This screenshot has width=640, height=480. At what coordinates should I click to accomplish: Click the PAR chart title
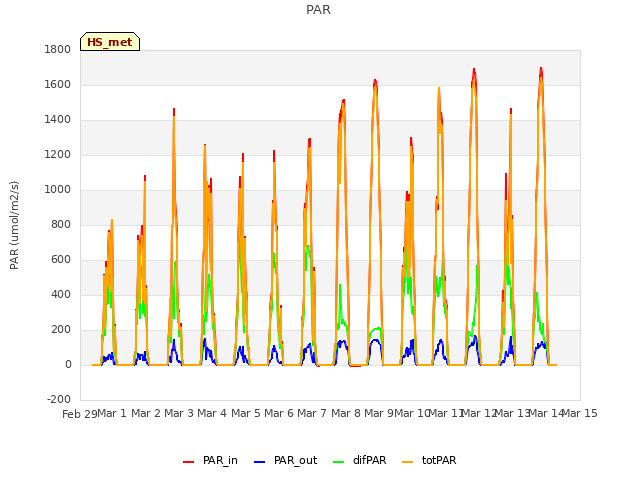[x=318, y=9]
